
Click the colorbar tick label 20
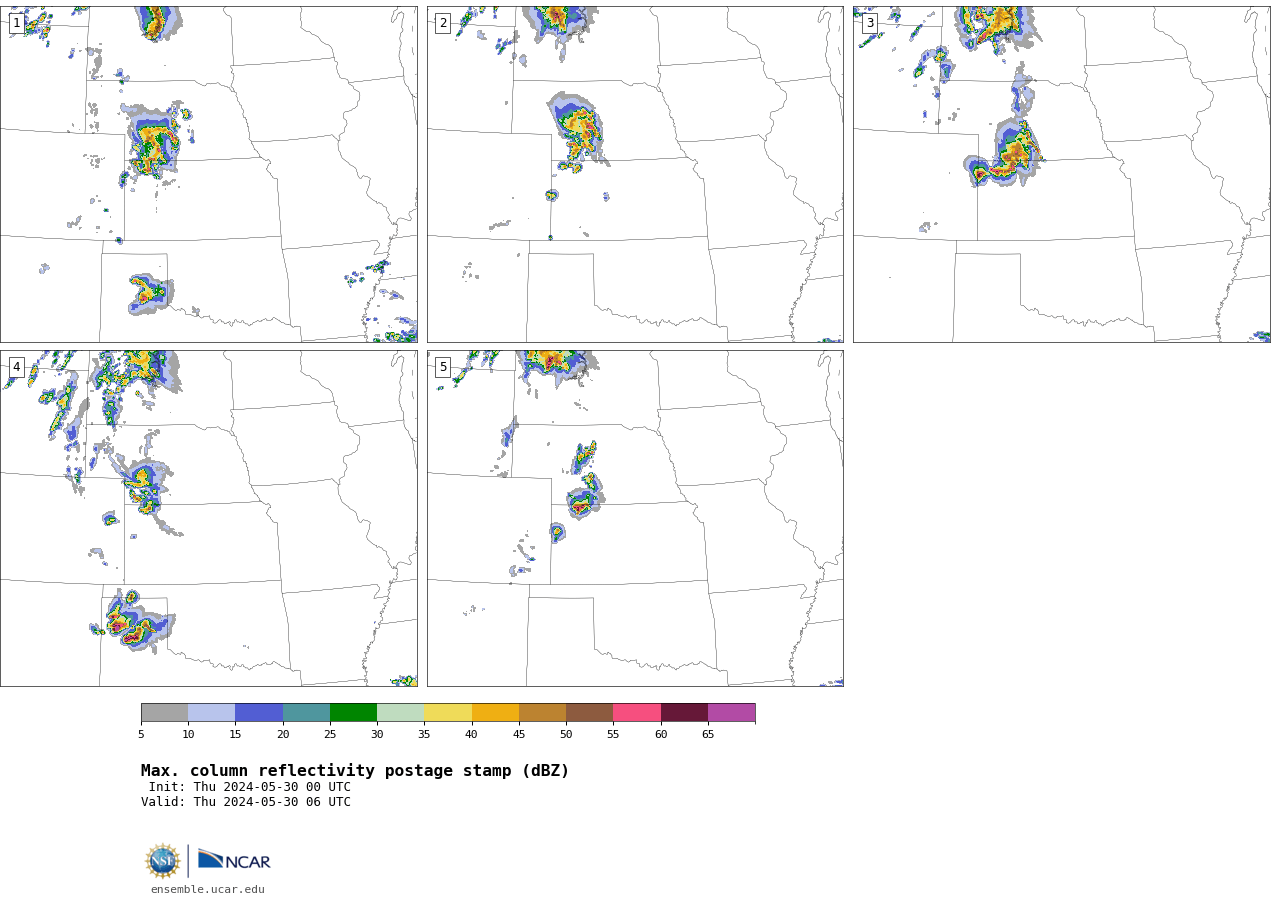283,735
